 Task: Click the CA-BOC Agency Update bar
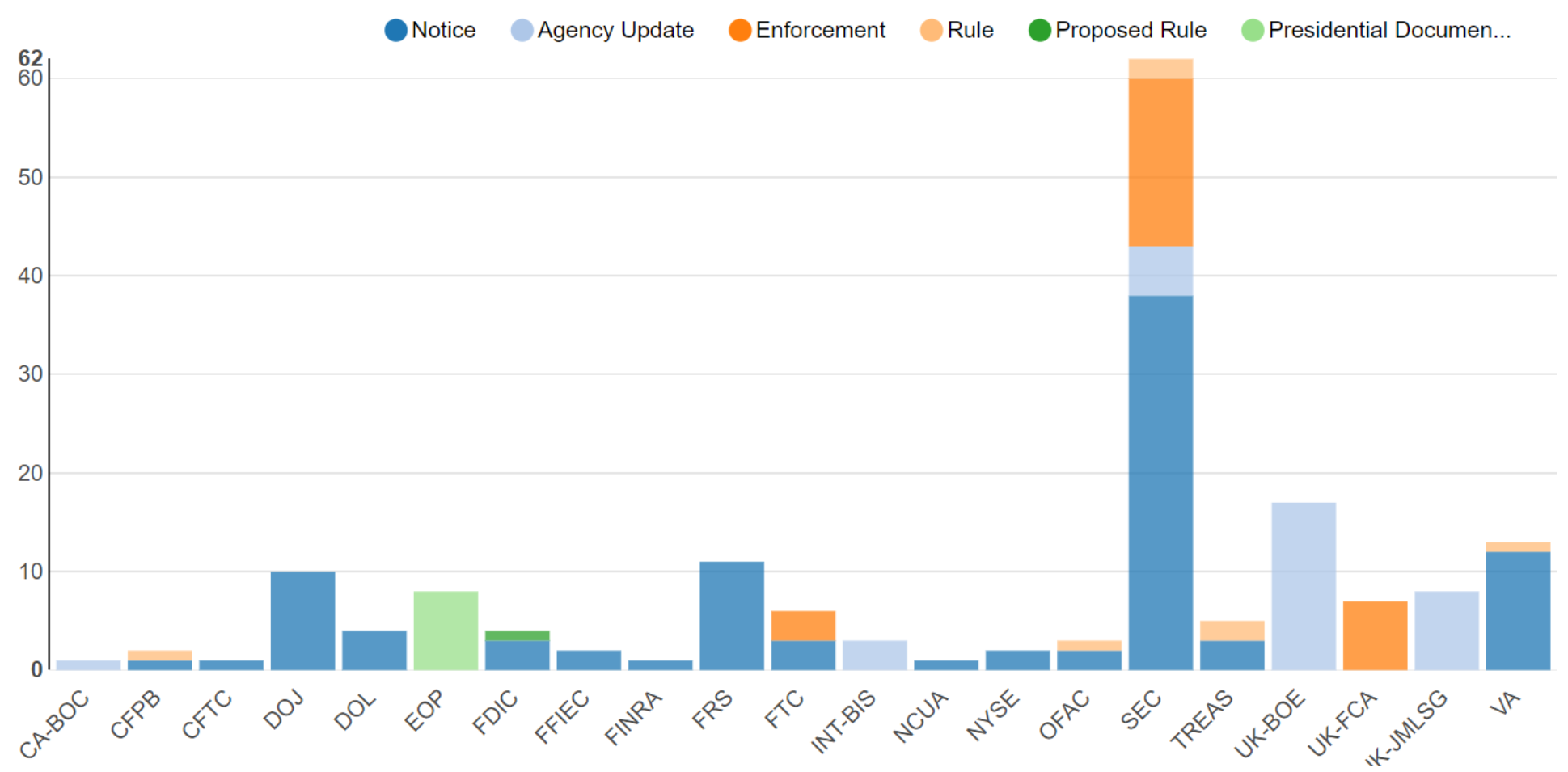(x=88, y=664)
